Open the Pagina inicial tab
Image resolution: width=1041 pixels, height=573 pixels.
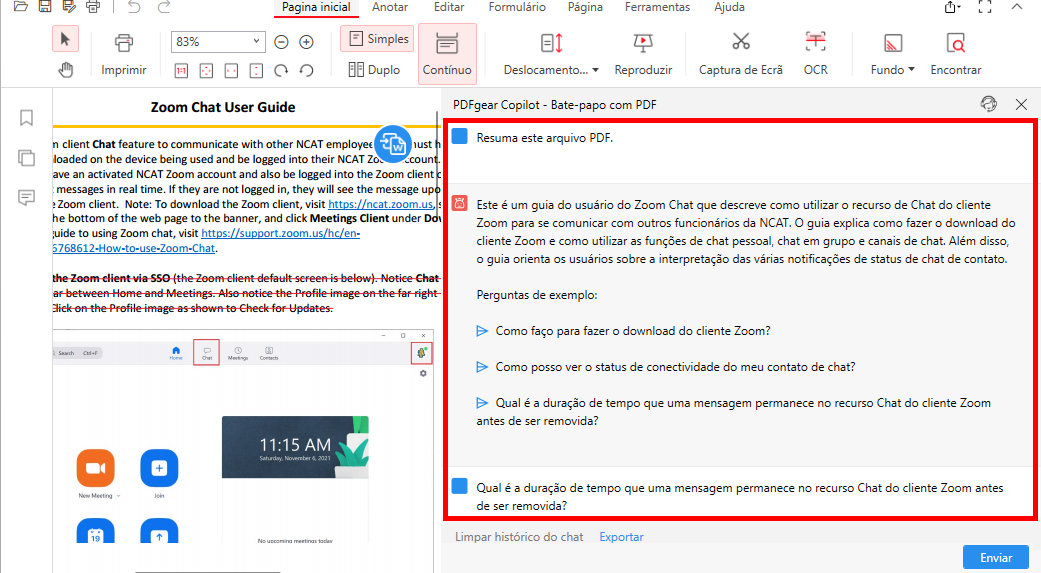point(316,7)
